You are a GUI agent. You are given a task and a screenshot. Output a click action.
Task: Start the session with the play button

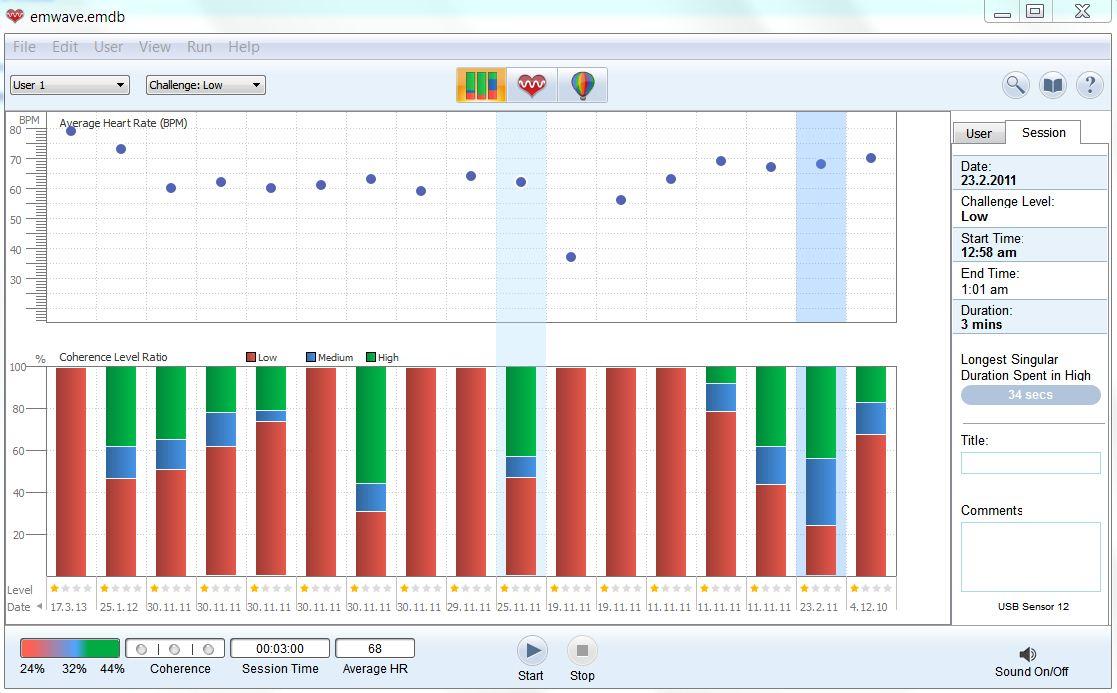tap(531, 650)
